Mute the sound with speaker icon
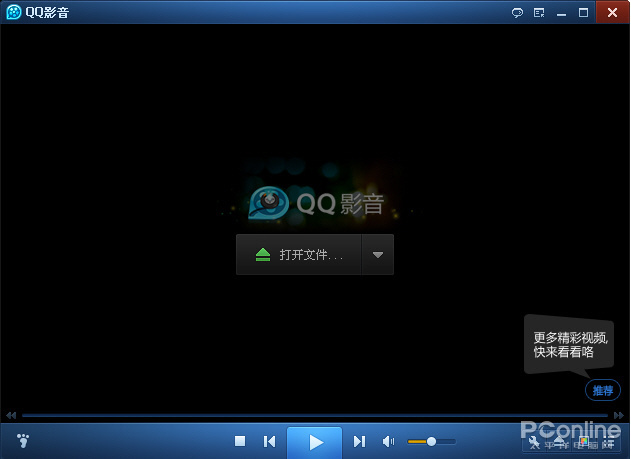631x459 pixels. click(x=388, y=441)
